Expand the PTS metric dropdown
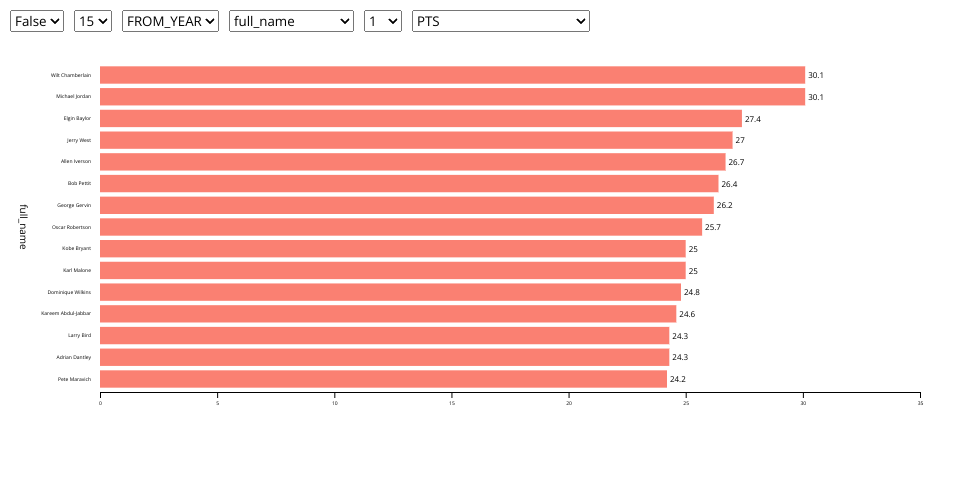The image size is (960, 500). [x=500, y=21]
